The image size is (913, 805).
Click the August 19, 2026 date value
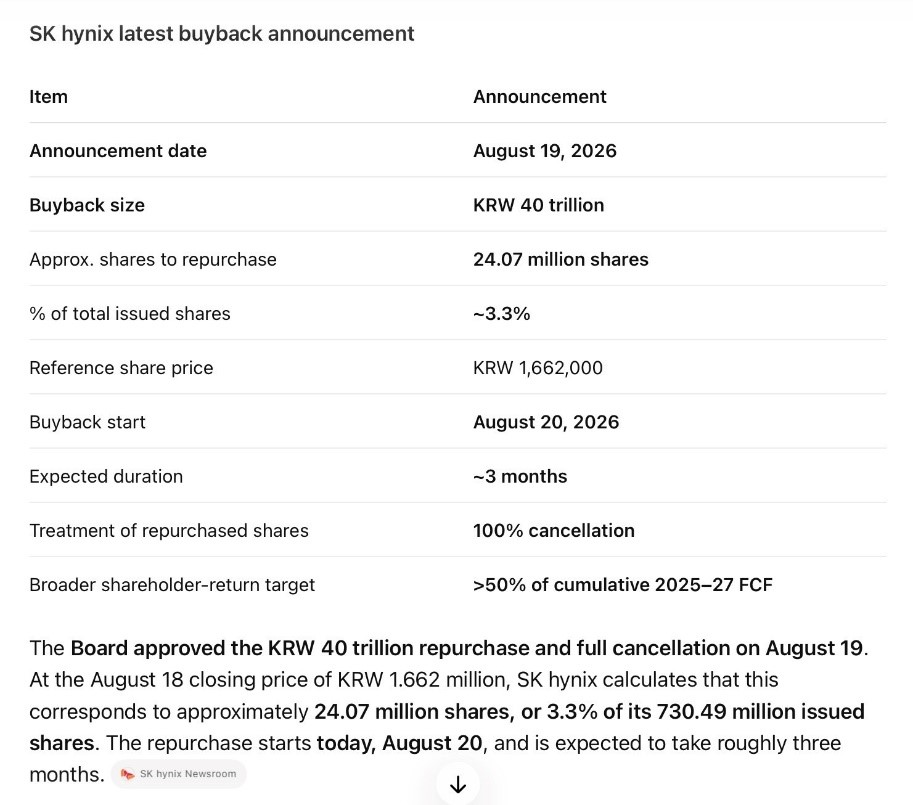(x=545, y=151)
